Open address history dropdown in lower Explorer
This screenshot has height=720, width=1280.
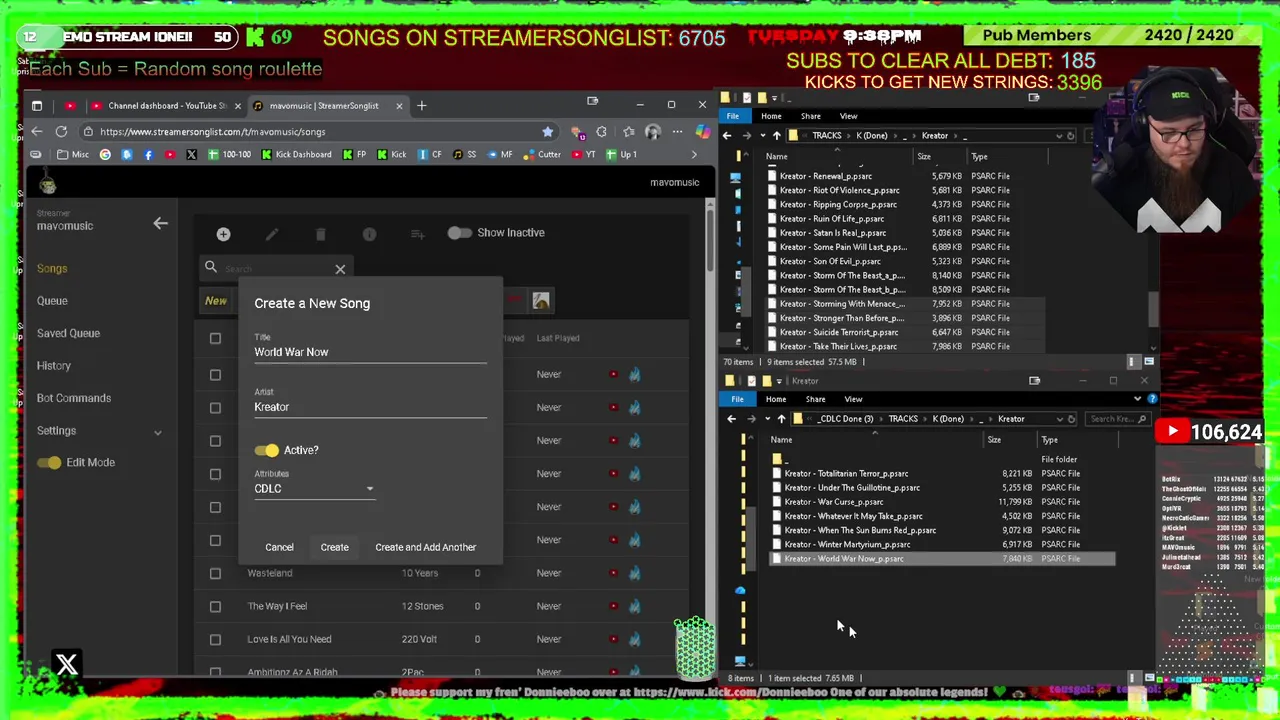[x=1059, y=419]
